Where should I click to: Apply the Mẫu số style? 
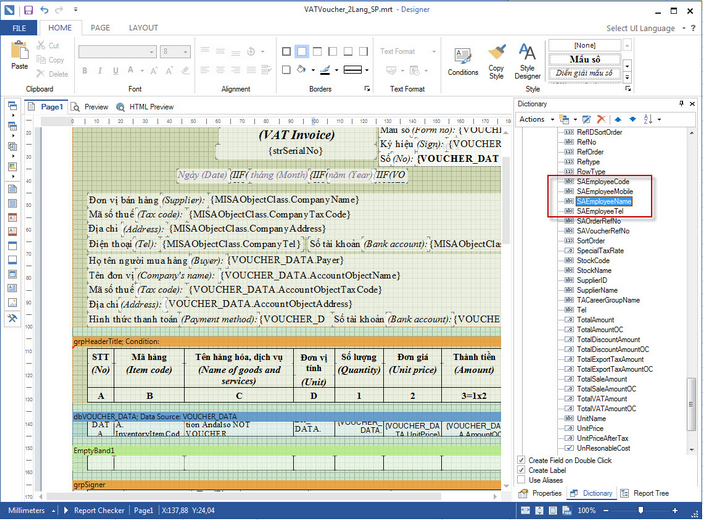tap(585, 59)
